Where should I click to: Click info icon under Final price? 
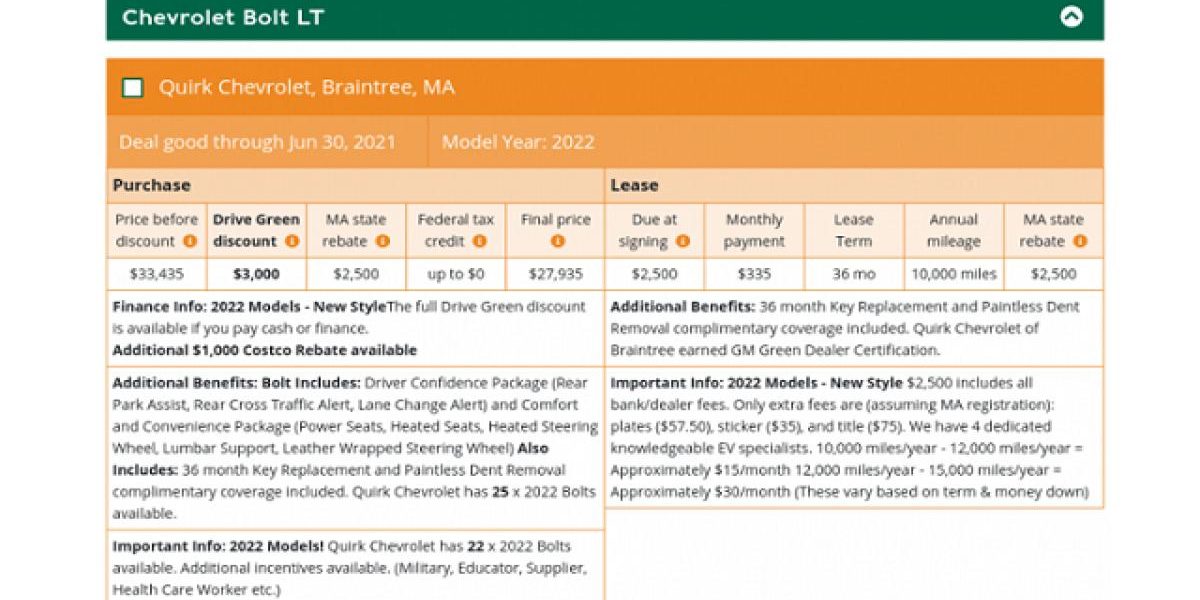point(556,241)
